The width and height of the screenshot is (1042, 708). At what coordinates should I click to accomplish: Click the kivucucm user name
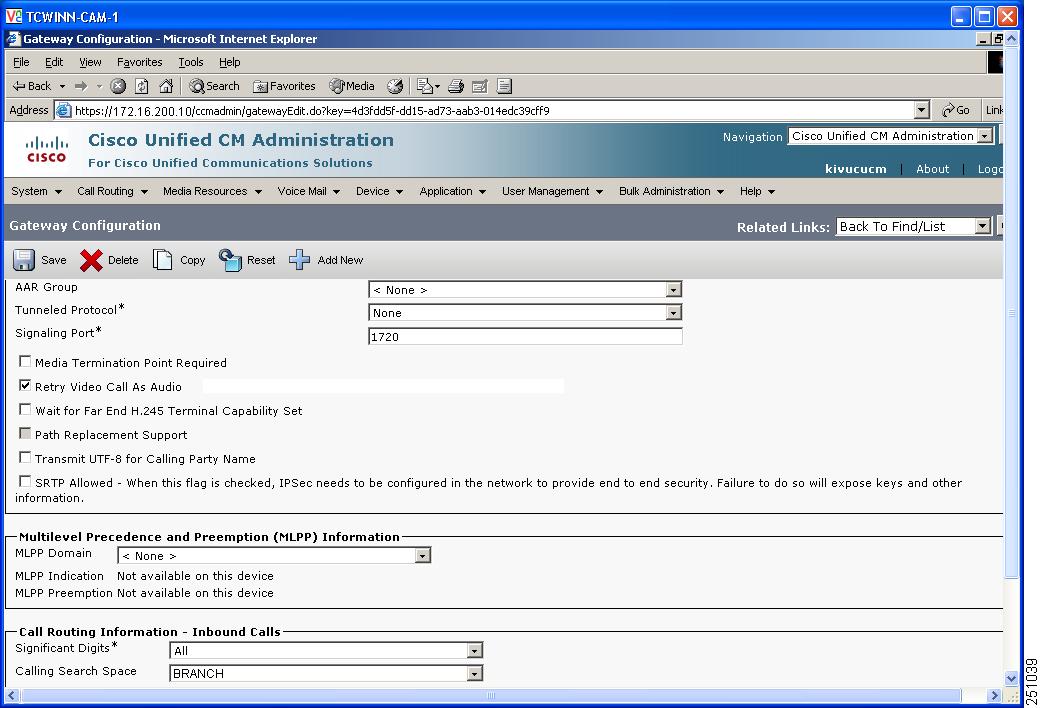pos(856,169)
